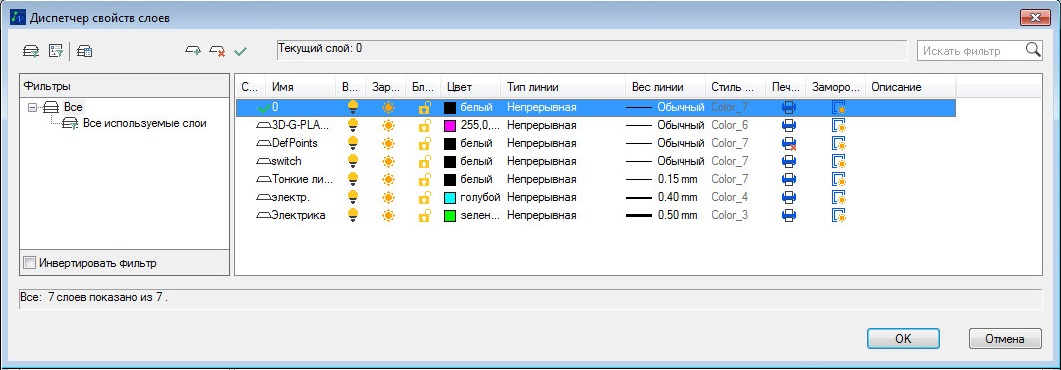
Task: Sort by the Вес линии column header
Action: tap(665, 87)
